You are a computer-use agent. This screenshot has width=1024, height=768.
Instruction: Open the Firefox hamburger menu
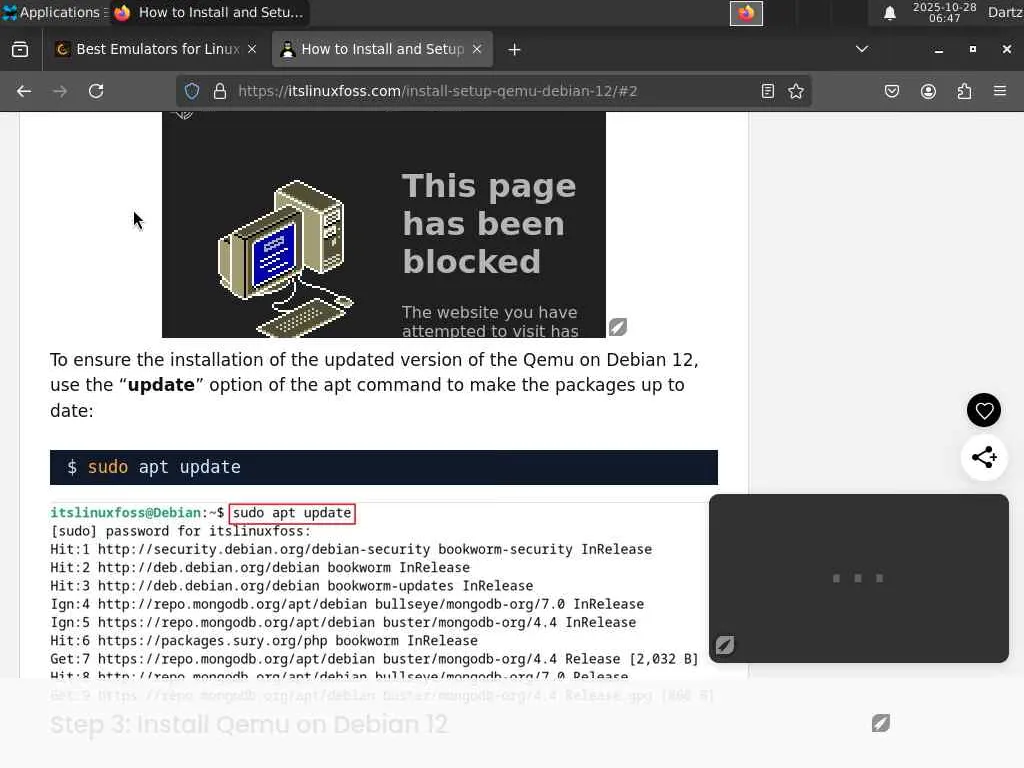(x=1000, y=91)
